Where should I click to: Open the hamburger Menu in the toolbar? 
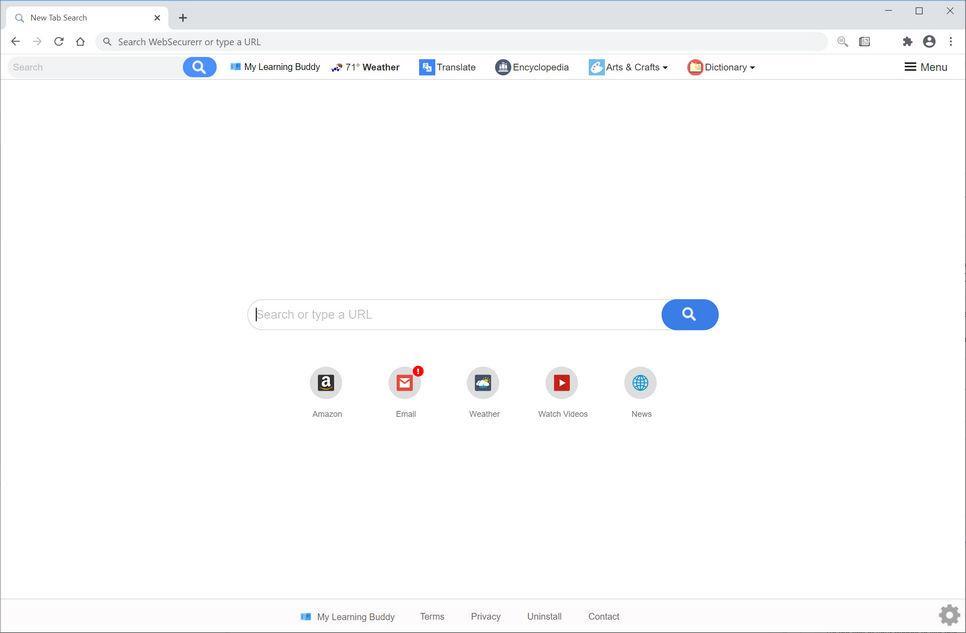tap(925, 67)
